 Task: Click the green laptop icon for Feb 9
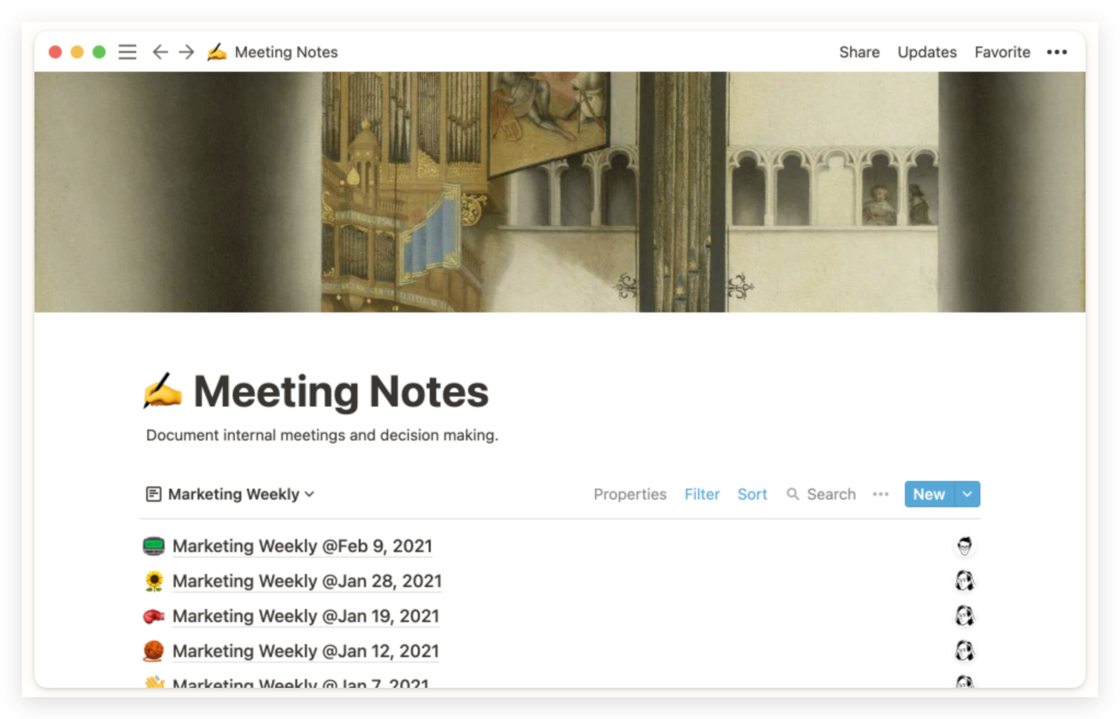click(154, 546)
